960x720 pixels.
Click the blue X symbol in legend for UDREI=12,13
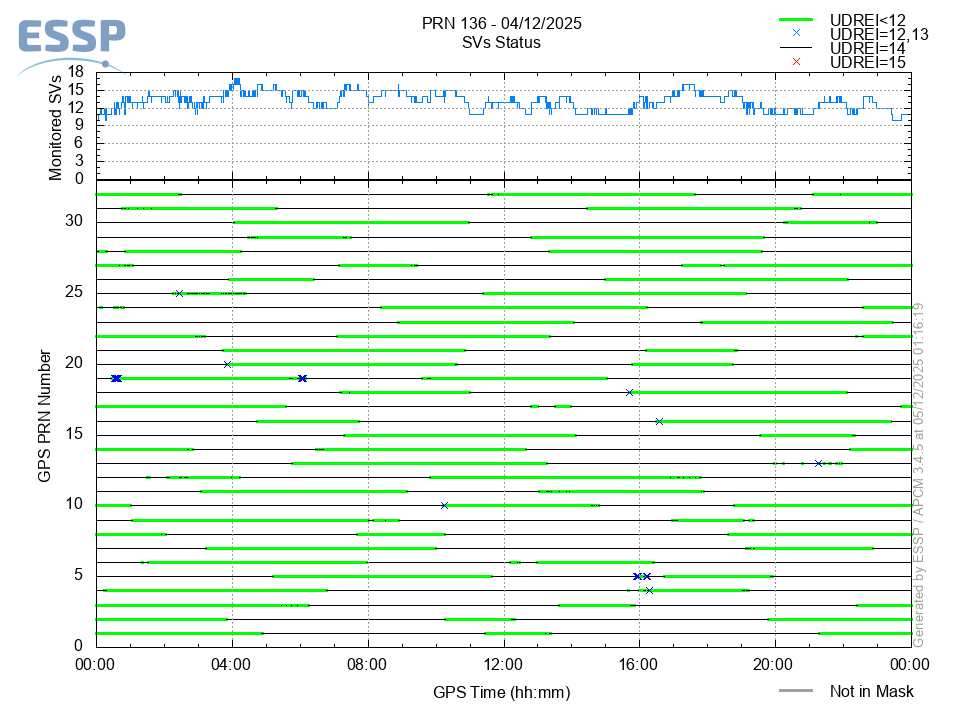(797, 33)
